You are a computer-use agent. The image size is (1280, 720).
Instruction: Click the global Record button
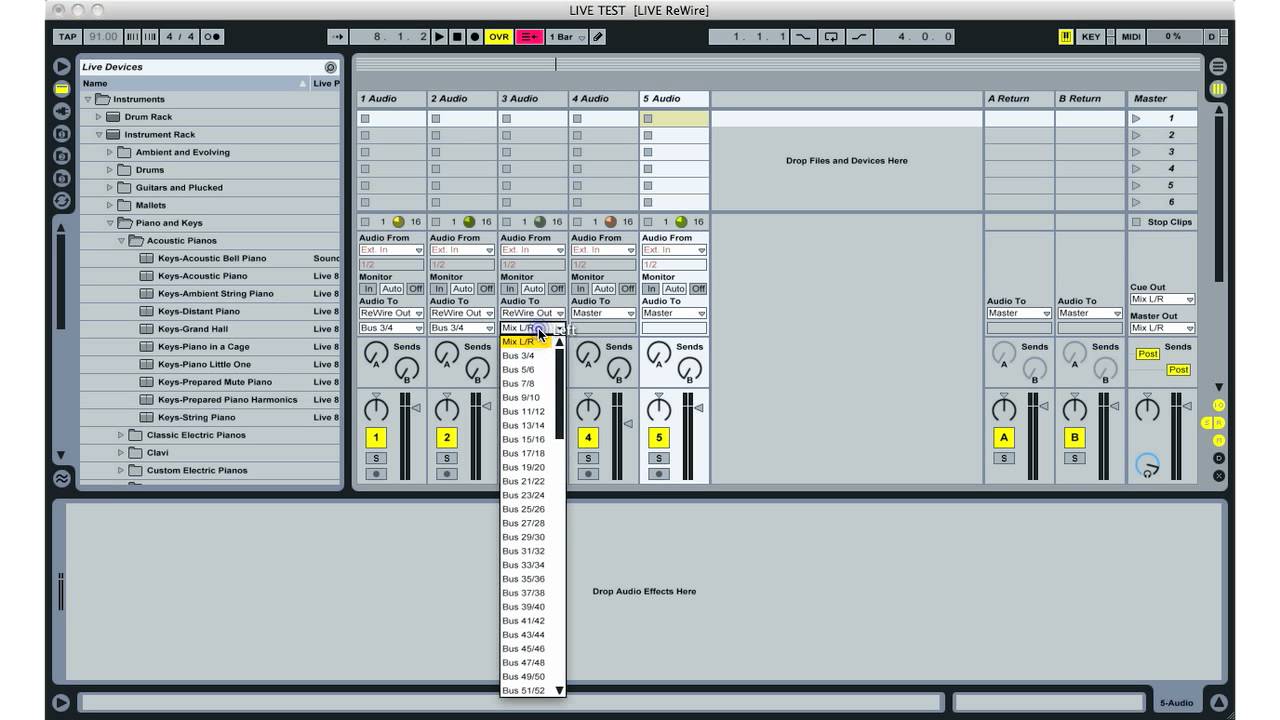point(475,37)
